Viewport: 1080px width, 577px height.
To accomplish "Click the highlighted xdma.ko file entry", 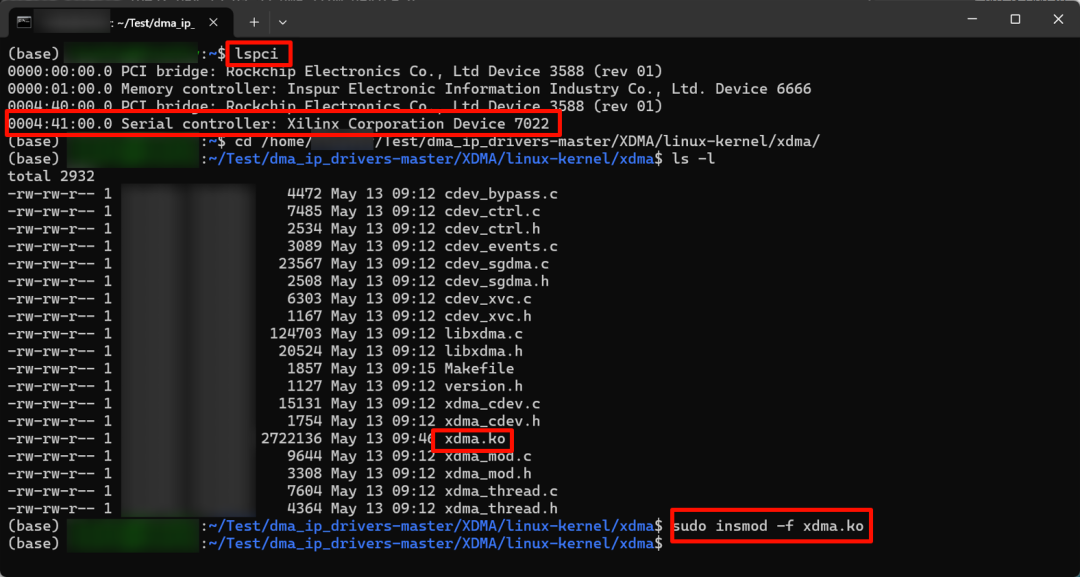I will [473, 440].
